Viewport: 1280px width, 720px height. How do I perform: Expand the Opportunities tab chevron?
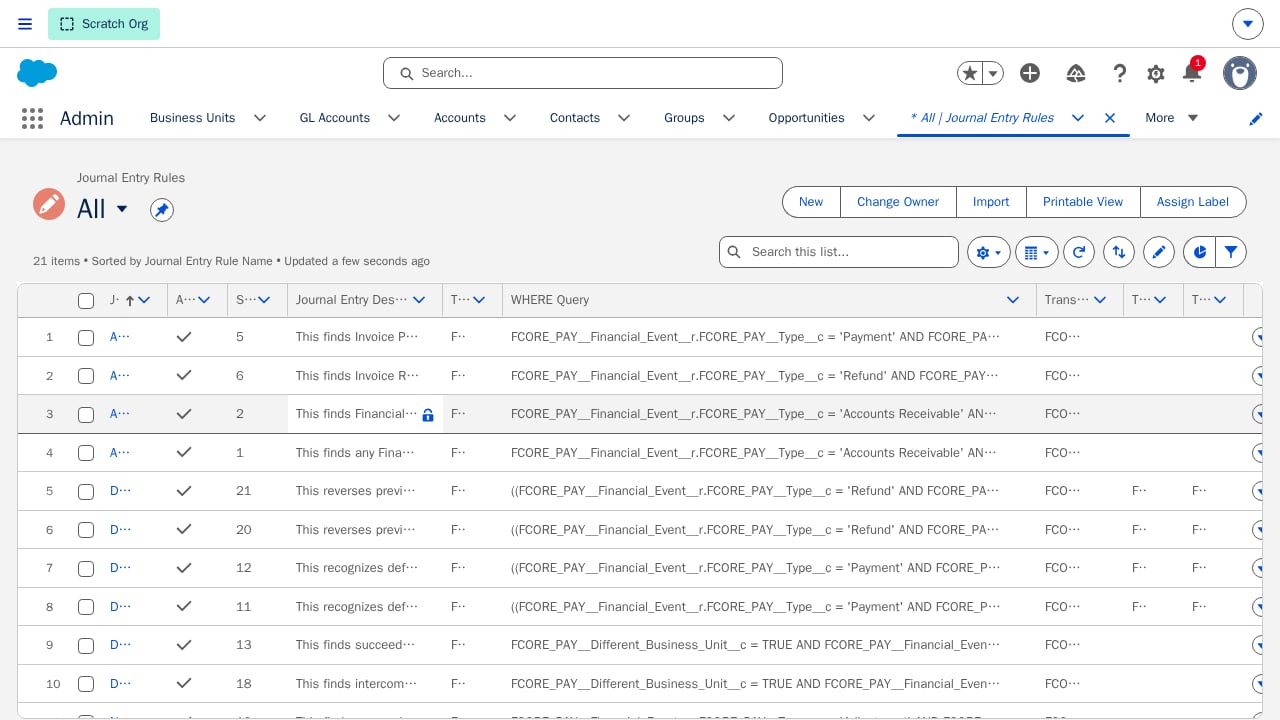click(869, 118)
